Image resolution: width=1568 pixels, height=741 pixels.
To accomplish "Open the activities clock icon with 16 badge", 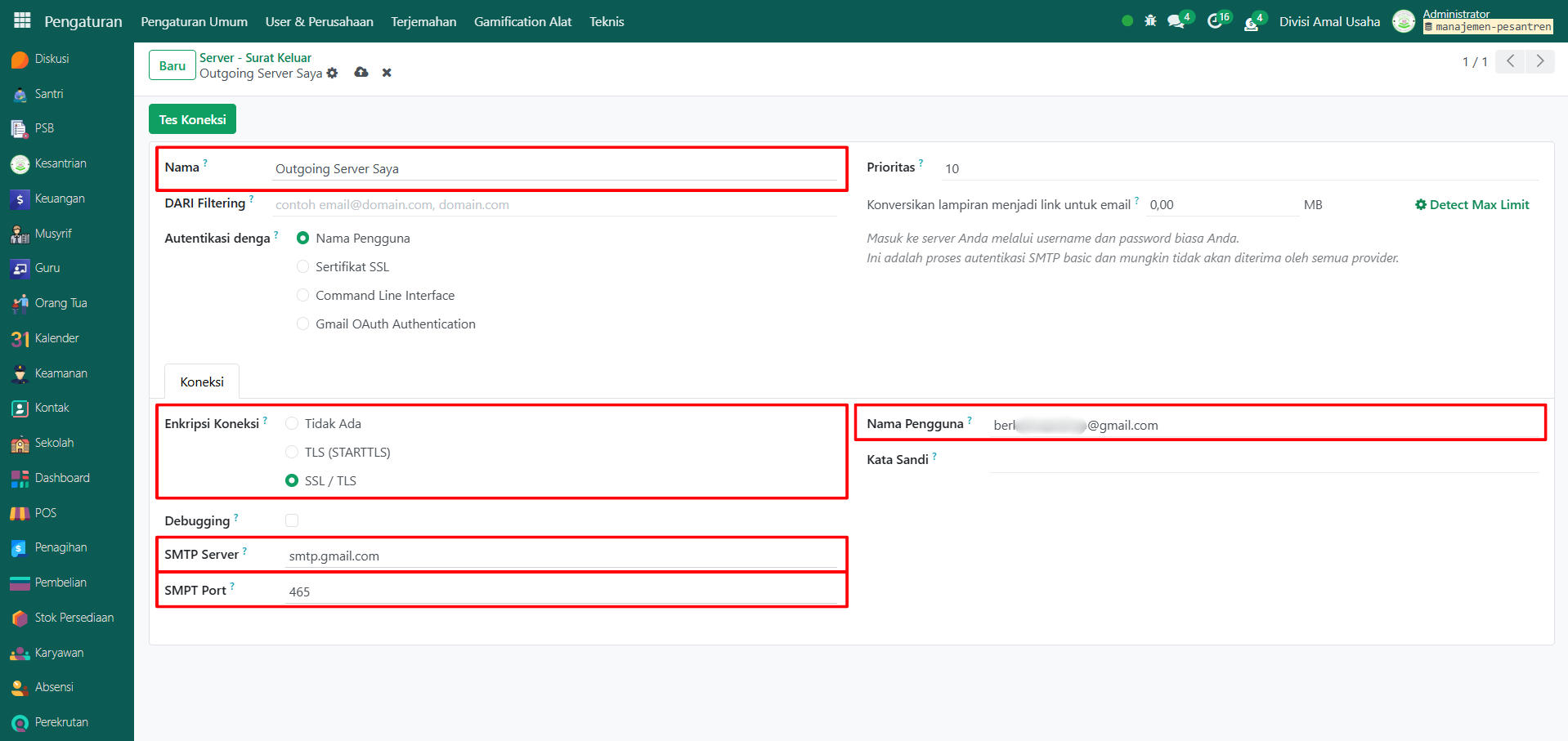I will point(1216,21).
